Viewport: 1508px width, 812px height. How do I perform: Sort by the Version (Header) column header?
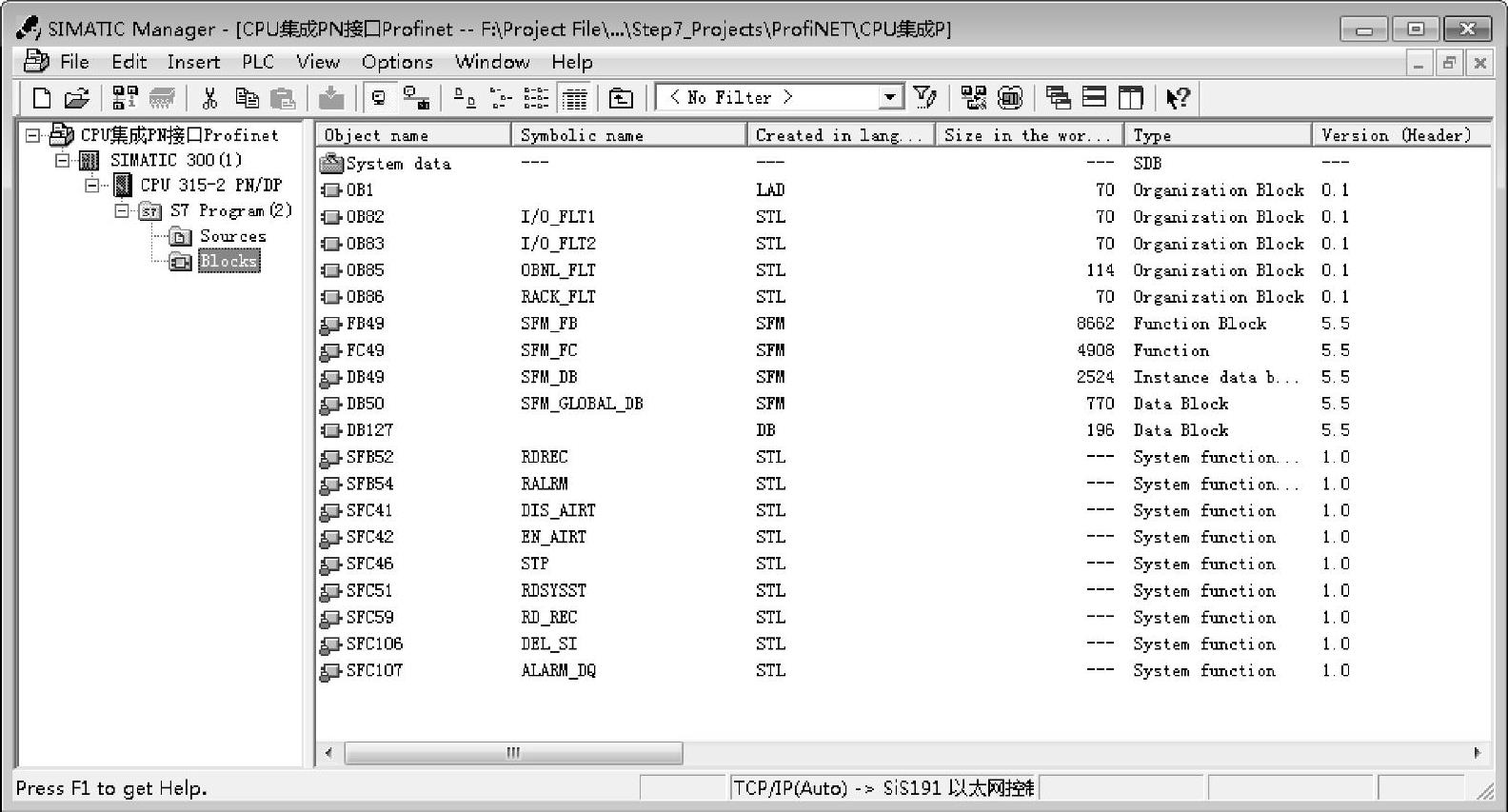(x=1400, y=135)
